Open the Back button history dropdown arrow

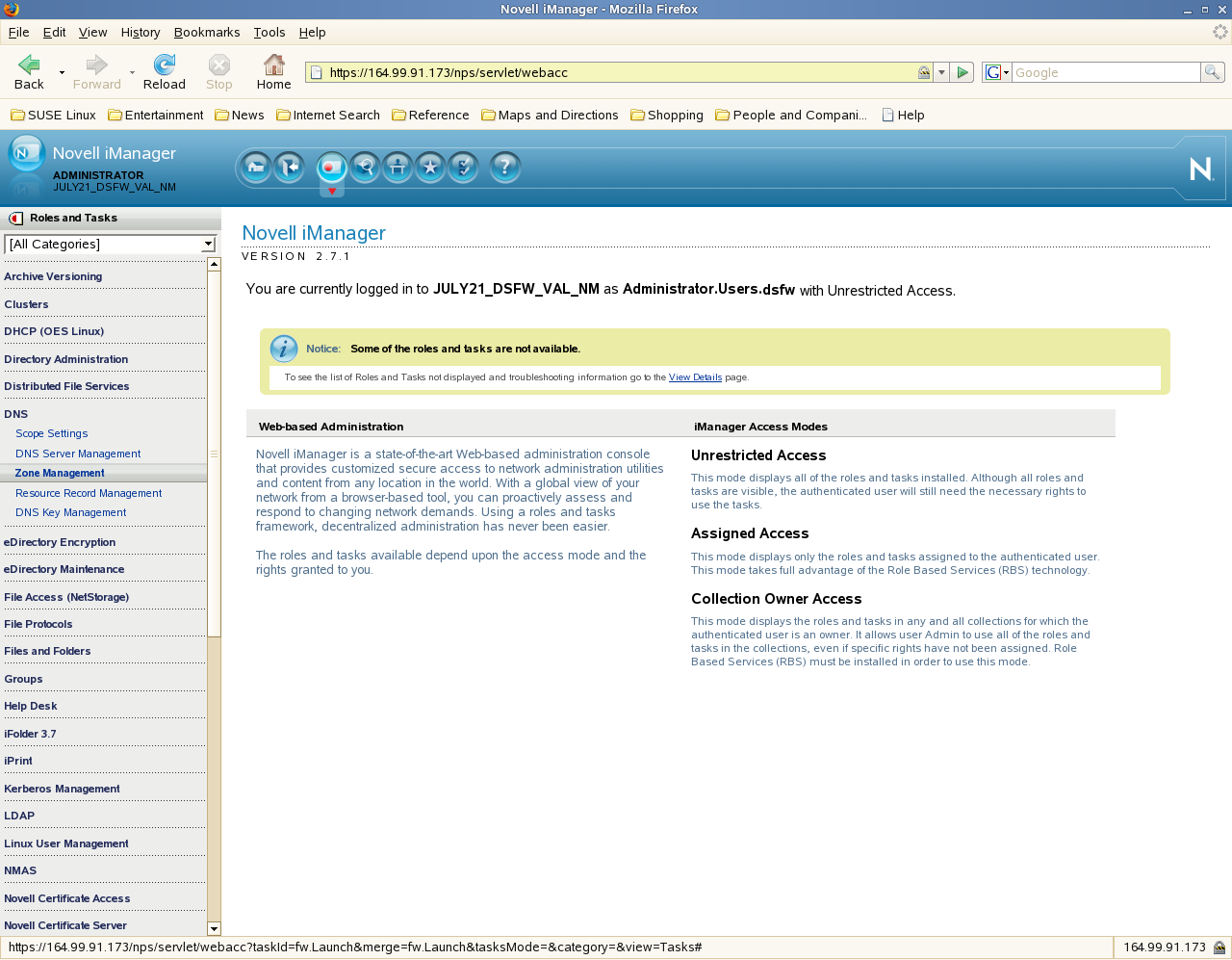62,72
